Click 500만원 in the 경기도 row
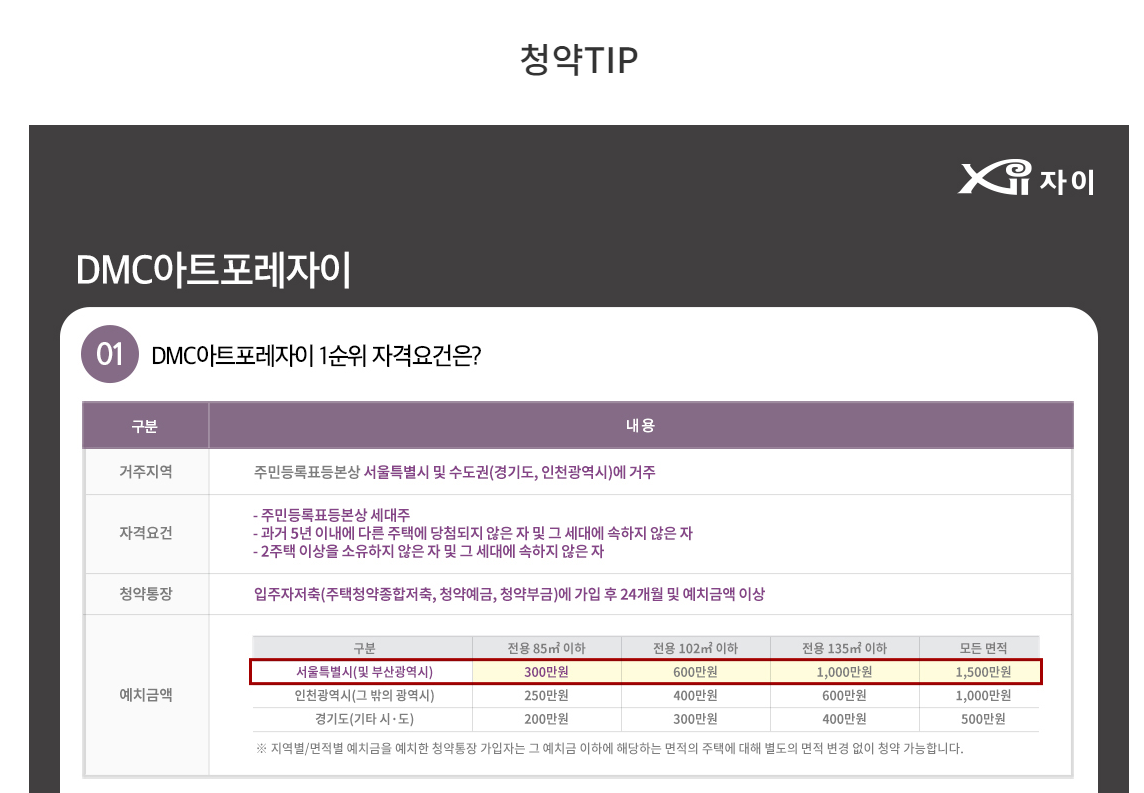 click(x=983, y=719)
